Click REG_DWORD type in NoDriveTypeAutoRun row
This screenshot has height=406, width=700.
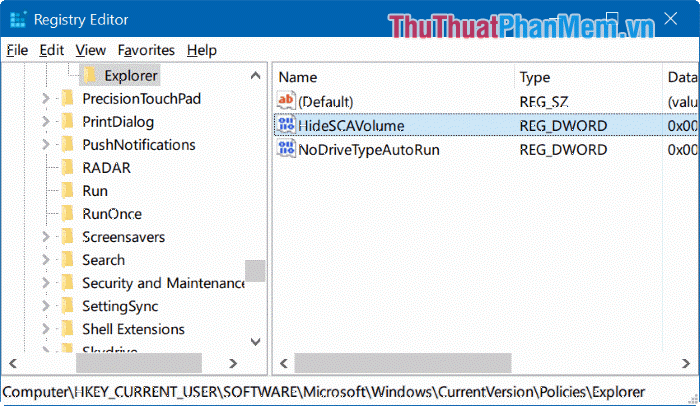click(x=563, y=150)
